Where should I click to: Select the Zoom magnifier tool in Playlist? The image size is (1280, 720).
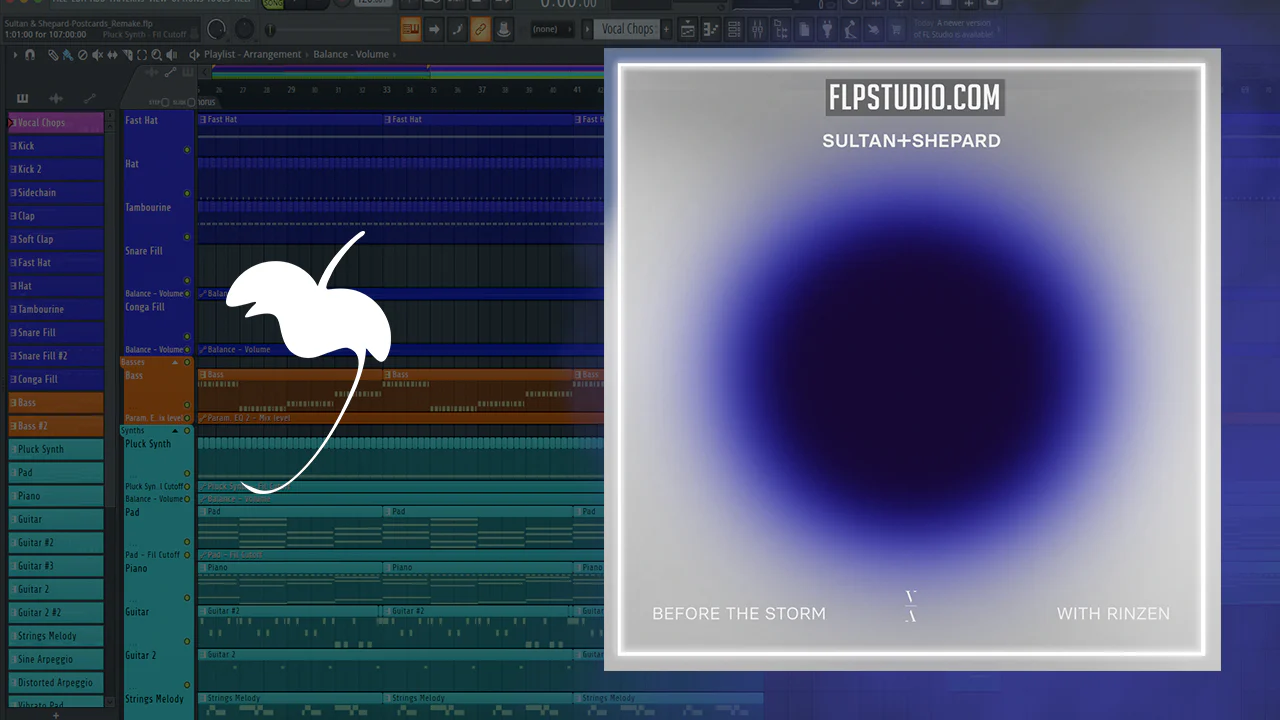[x=158, y=55]
